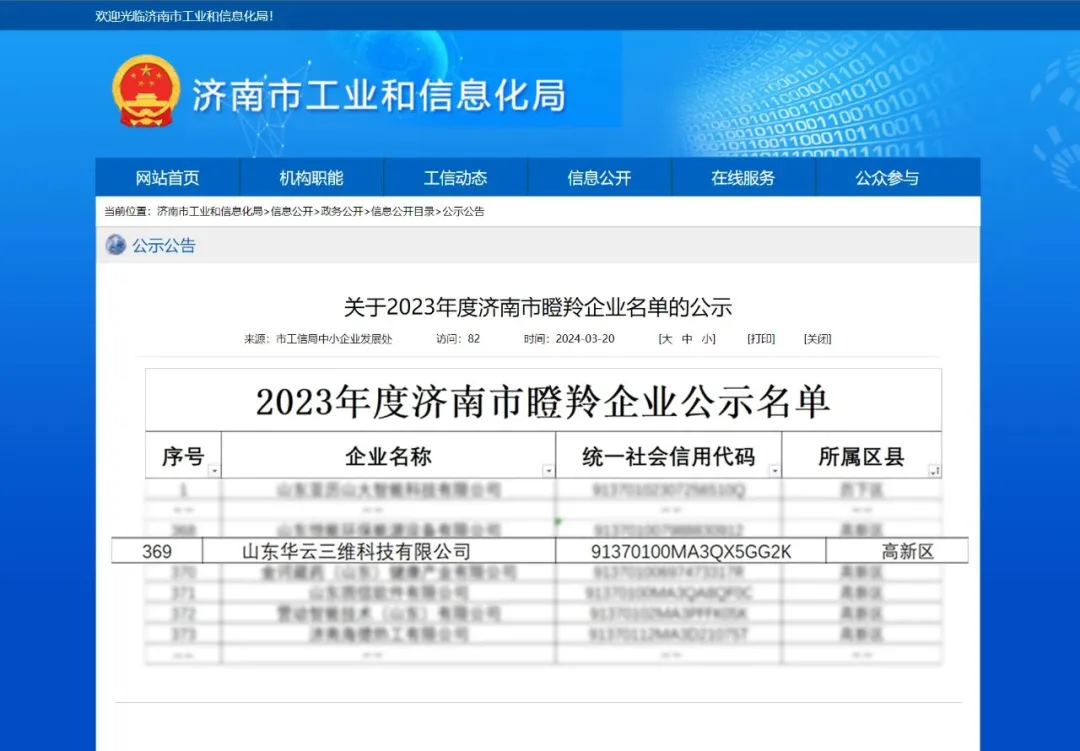Click the source text 市工信局中小企业发展处

point(334,339)
